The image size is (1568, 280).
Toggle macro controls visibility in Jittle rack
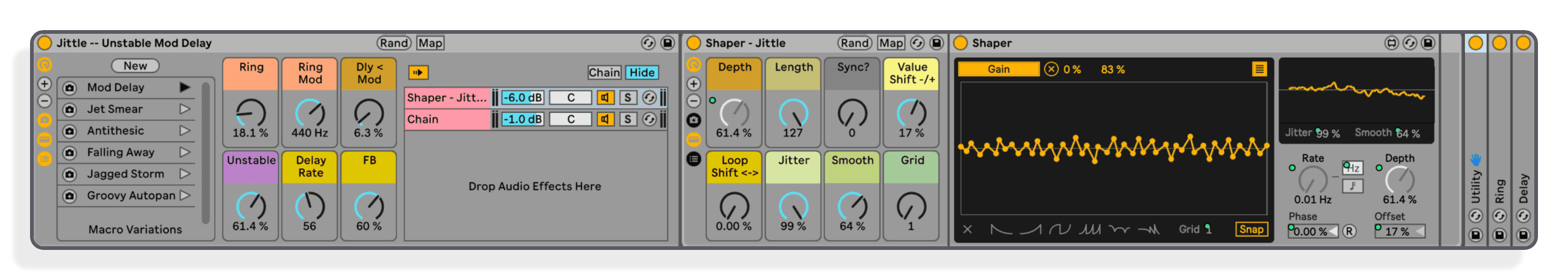click(45, 64)
